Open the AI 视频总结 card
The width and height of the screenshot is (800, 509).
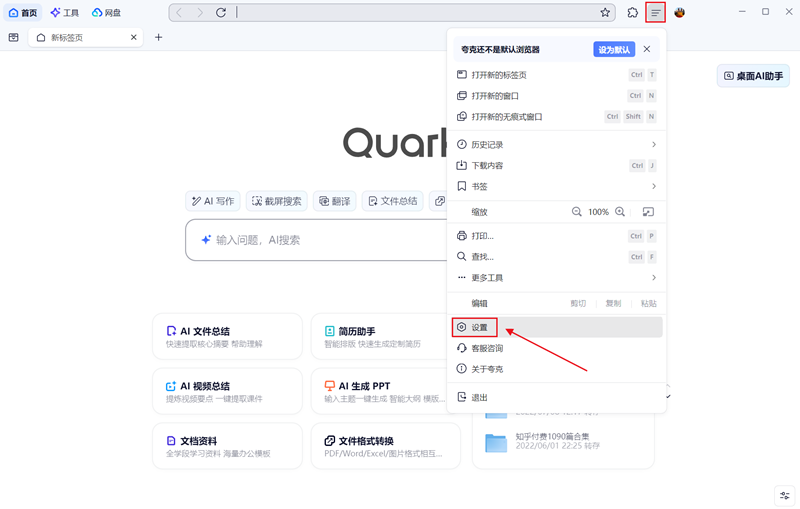pyautogui.click(x=228, y=391)
